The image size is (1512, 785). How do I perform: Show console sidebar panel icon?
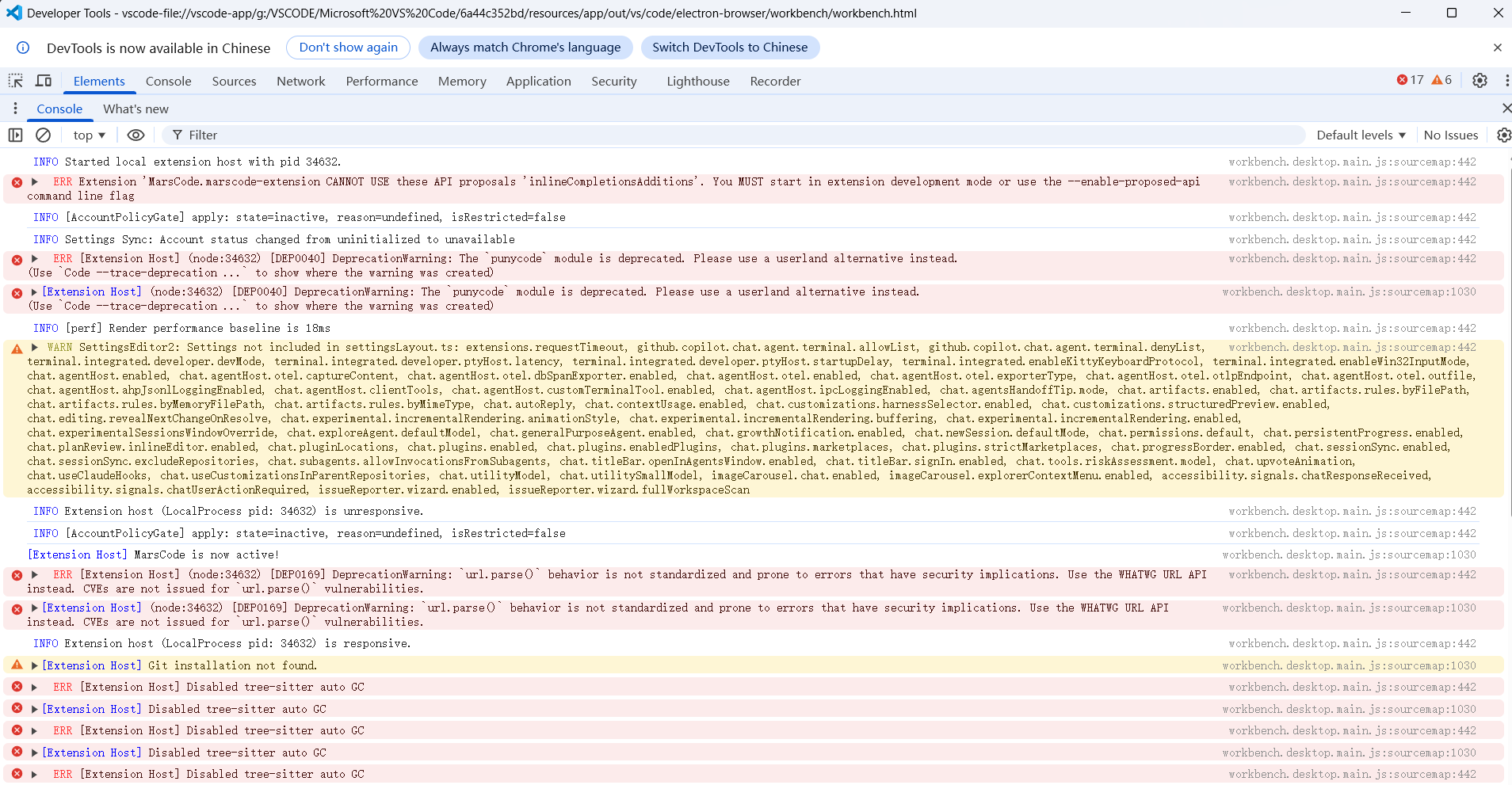tap(15, 135)
